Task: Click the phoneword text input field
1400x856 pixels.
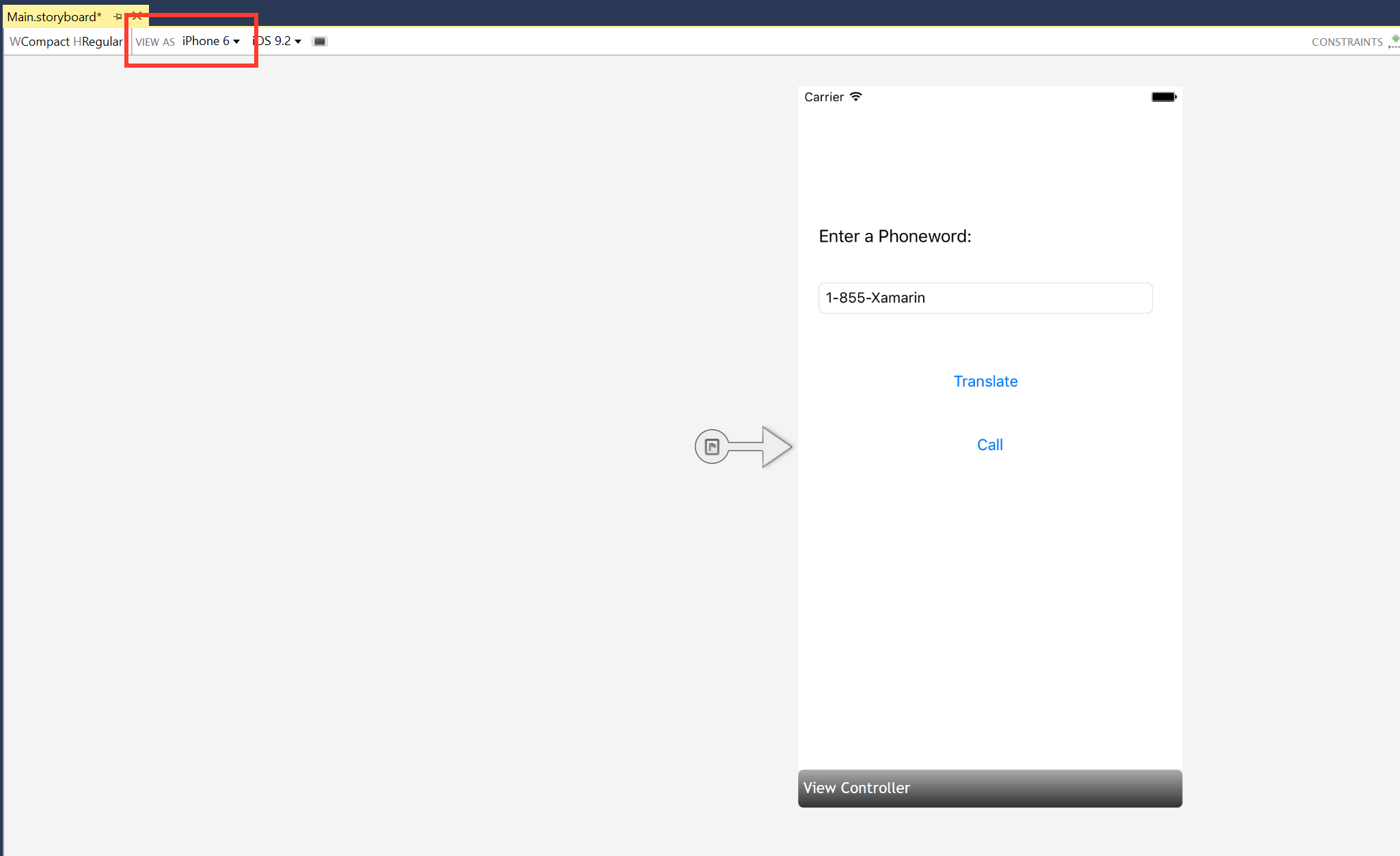Action: (985, 298)
